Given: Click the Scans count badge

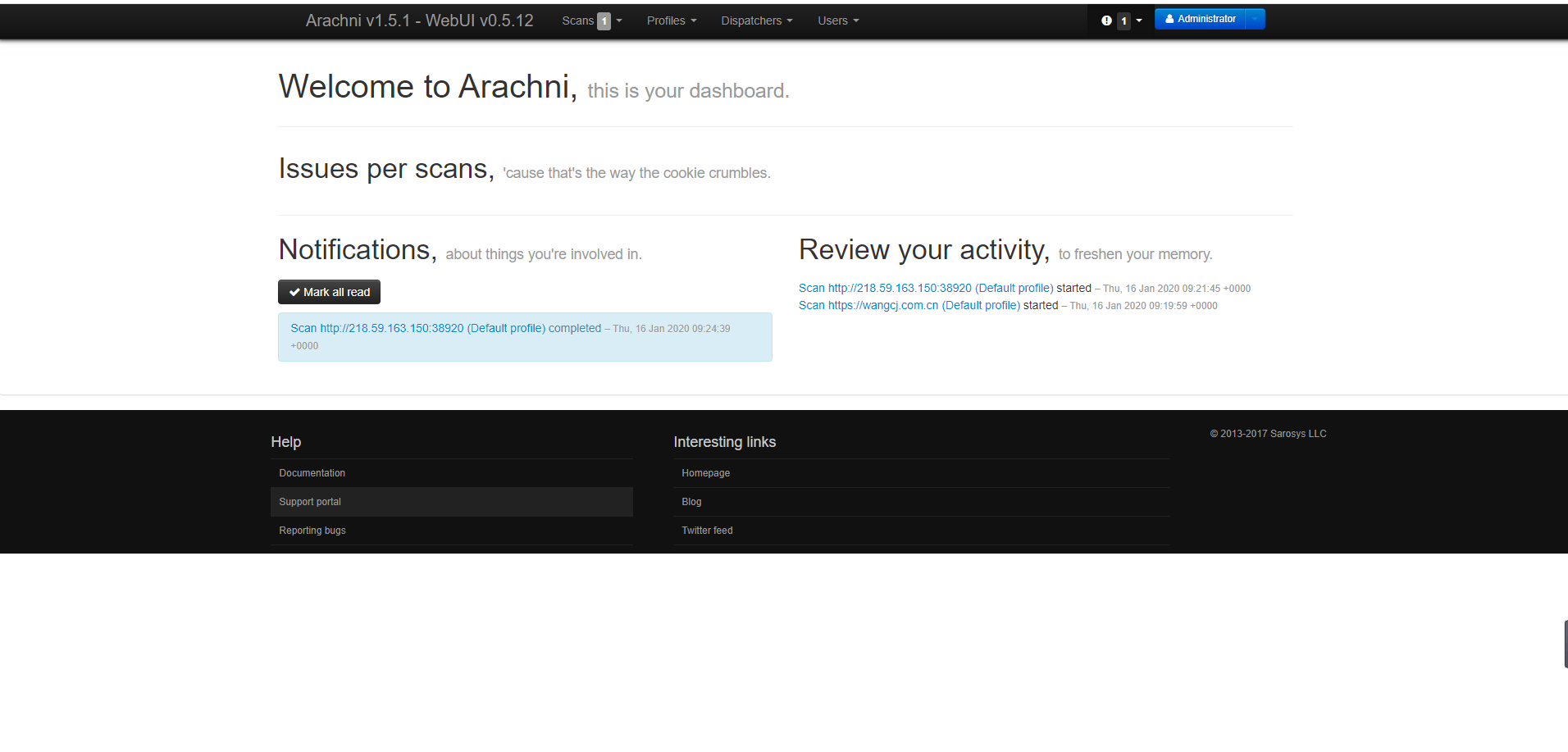Looking at the screenshot, I should [x=604, y=21].
